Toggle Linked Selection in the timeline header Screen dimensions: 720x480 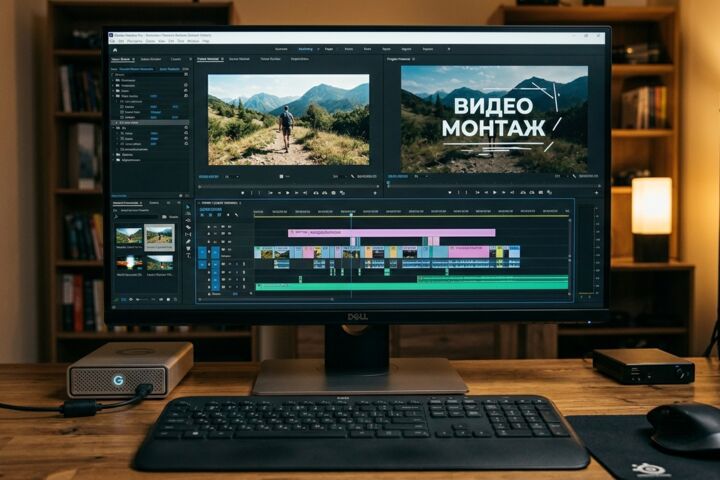point(219,215)
